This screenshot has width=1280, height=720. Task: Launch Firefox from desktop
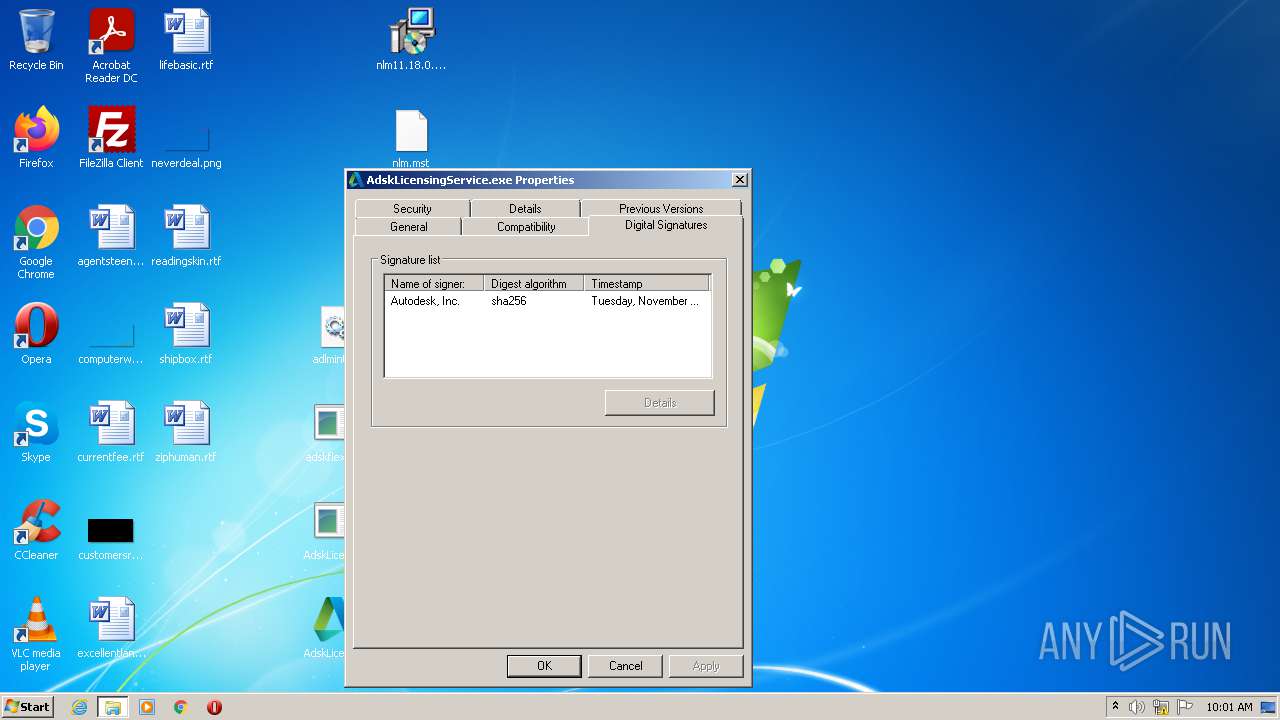click(x=36, y=138)
